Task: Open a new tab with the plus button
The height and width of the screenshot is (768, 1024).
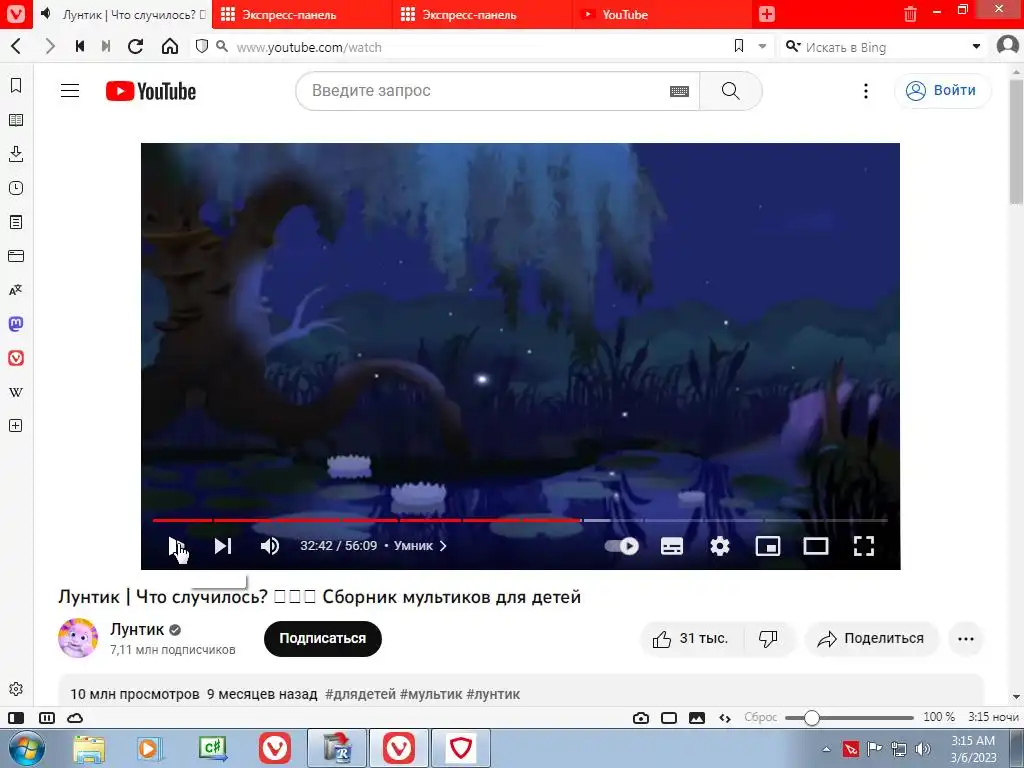Action: pos(767,14)
